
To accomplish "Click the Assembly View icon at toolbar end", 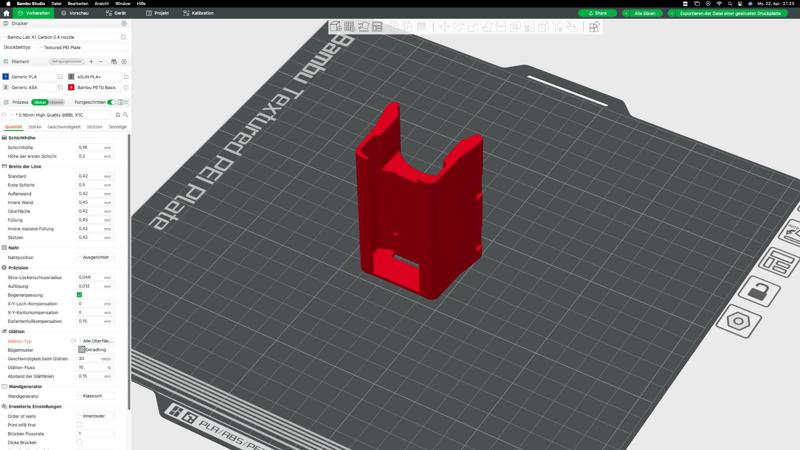I will [x=593, y=27].
